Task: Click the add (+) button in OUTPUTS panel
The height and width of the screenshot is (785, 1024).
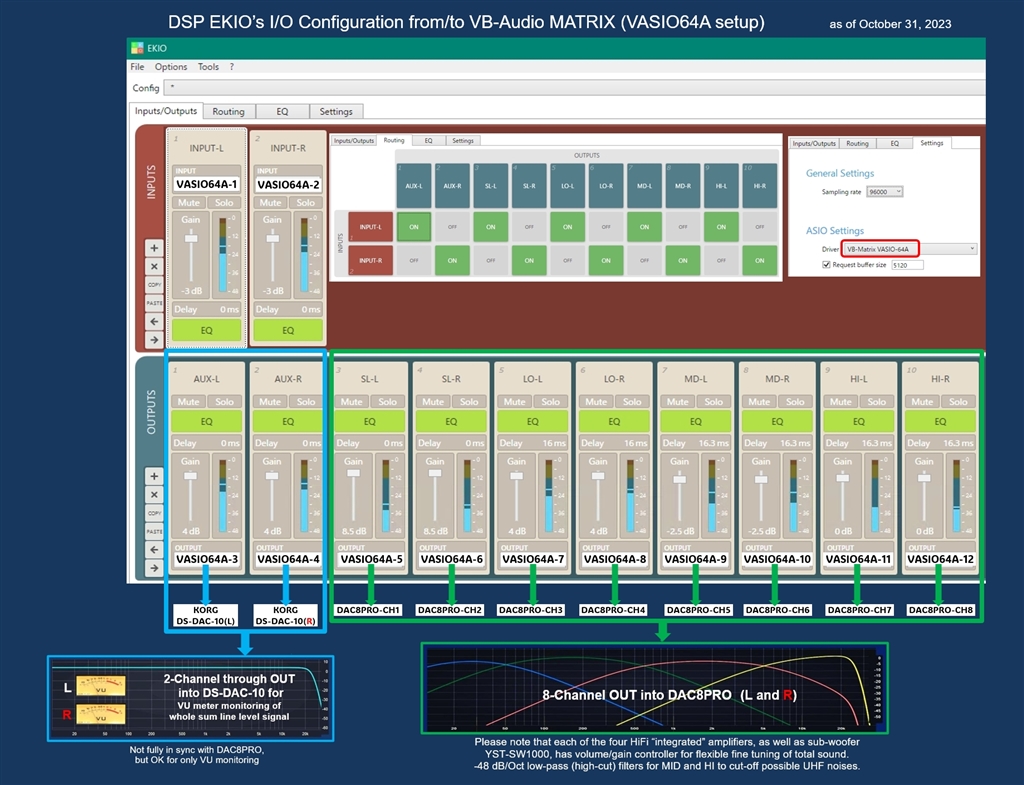Action: click(x=154, y=476)
